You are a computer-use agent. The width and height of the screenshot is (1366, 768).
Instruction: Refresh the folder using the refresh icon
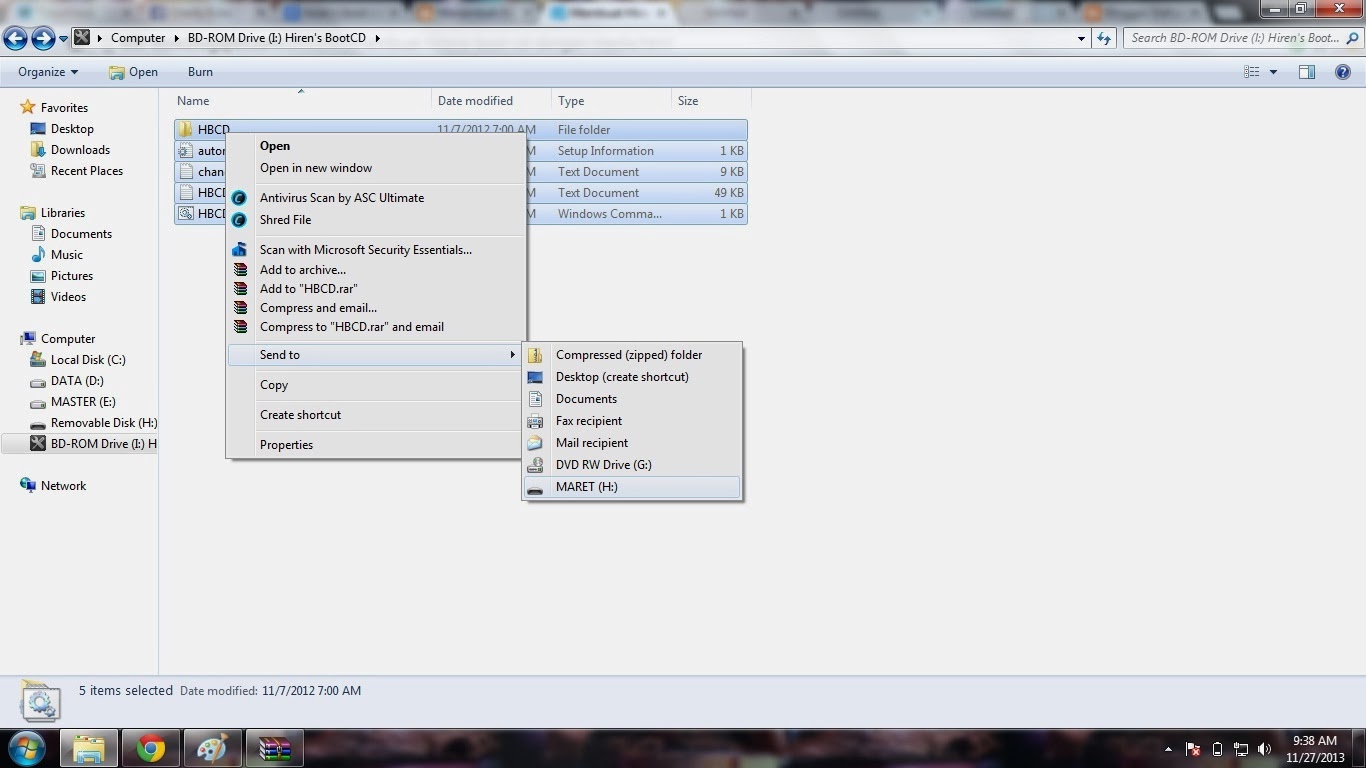(x=1104, y=37)
